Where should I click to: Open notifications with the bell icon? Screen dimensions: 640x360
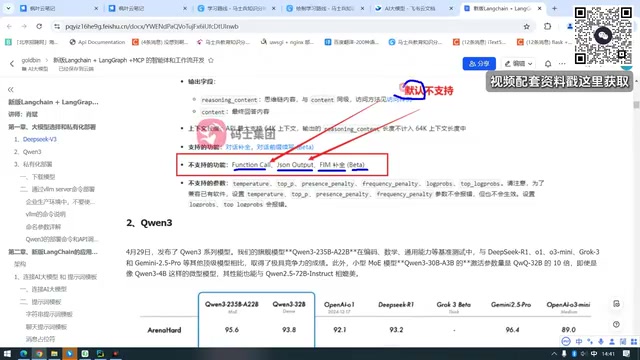pos(548,64)
